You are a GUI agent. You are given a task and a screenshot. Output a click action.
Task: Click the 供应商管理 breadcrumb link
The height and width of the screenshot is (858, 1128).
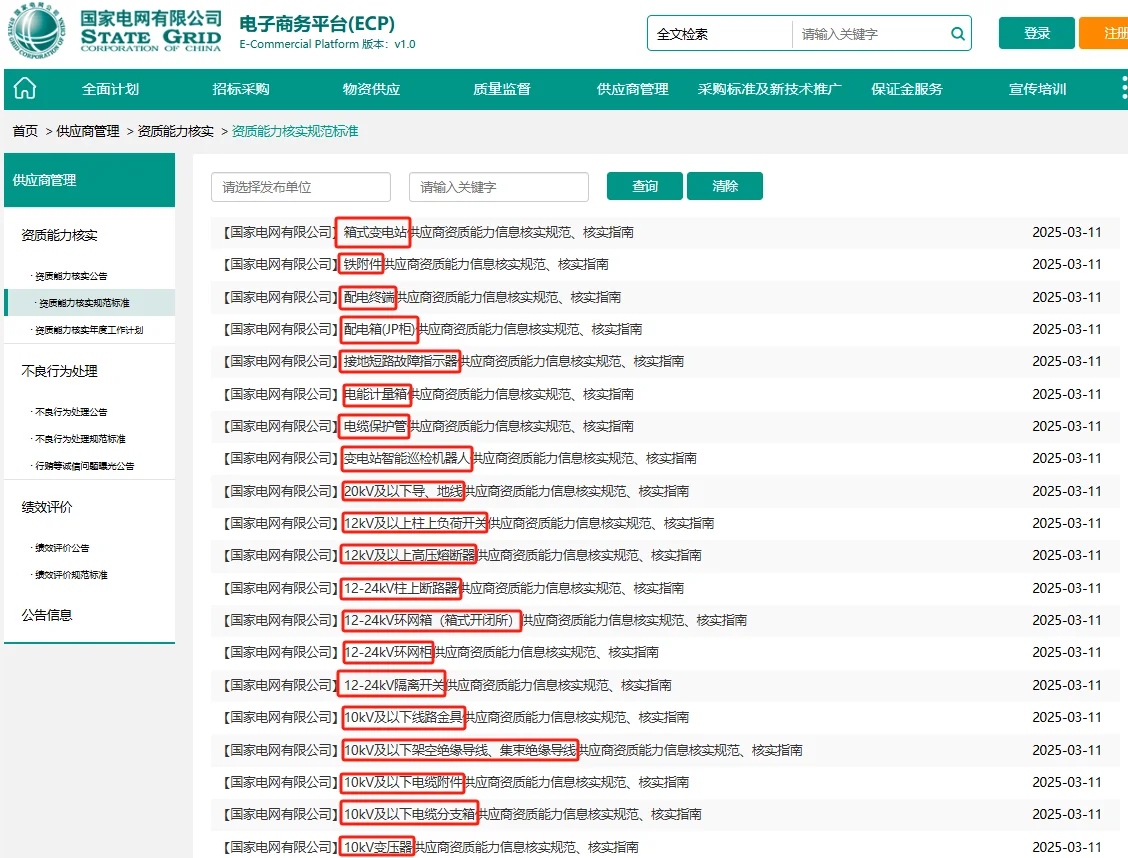[86, 131]
